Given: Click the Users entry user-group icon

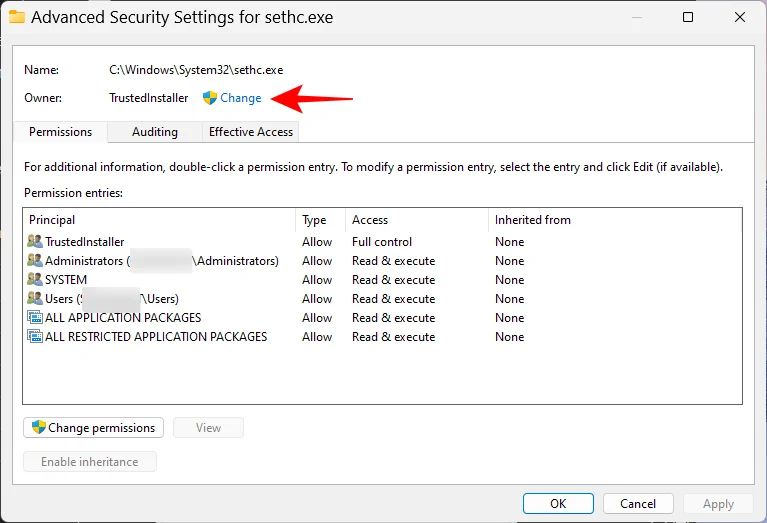Looking at the screenshot, I should point(35,298).
